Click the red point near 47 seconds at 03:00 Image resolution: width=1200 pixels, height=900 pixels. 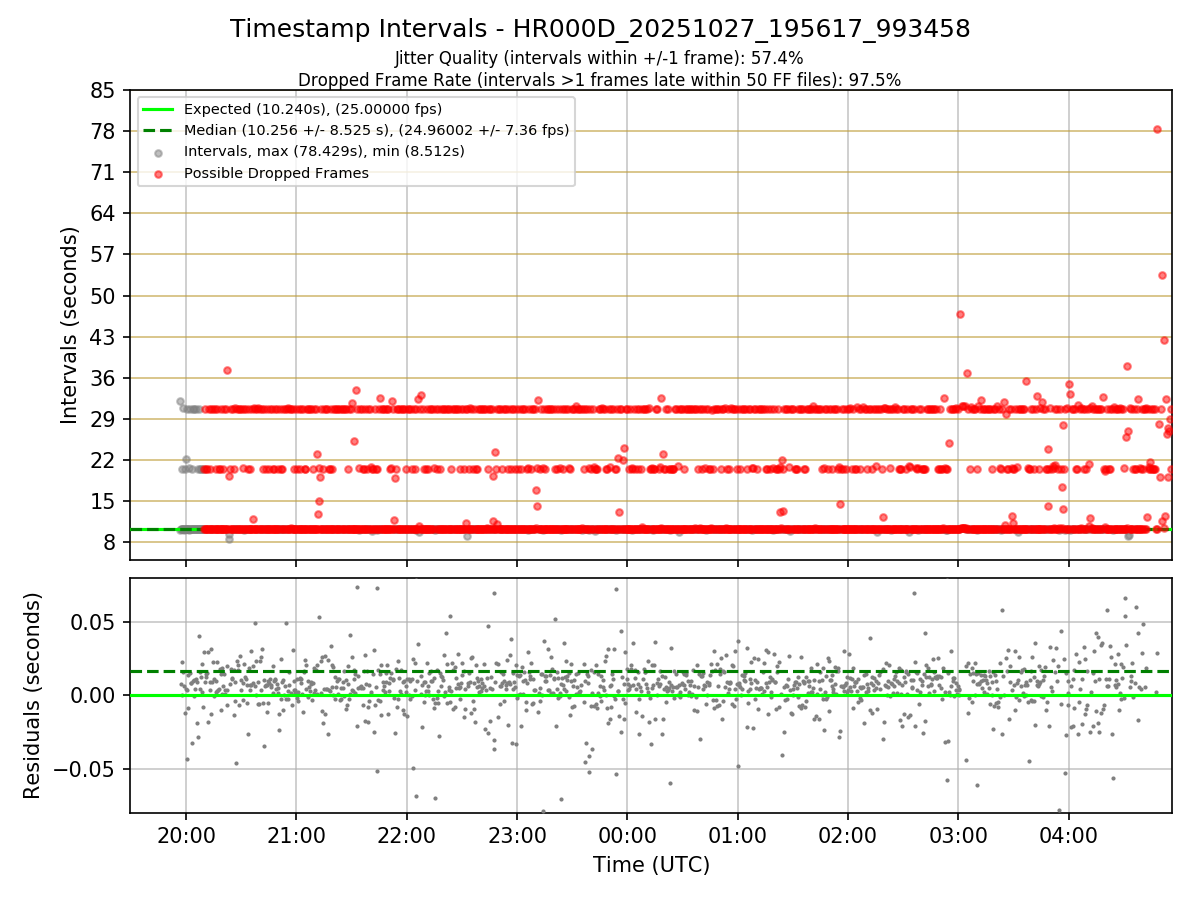(960, 314)
